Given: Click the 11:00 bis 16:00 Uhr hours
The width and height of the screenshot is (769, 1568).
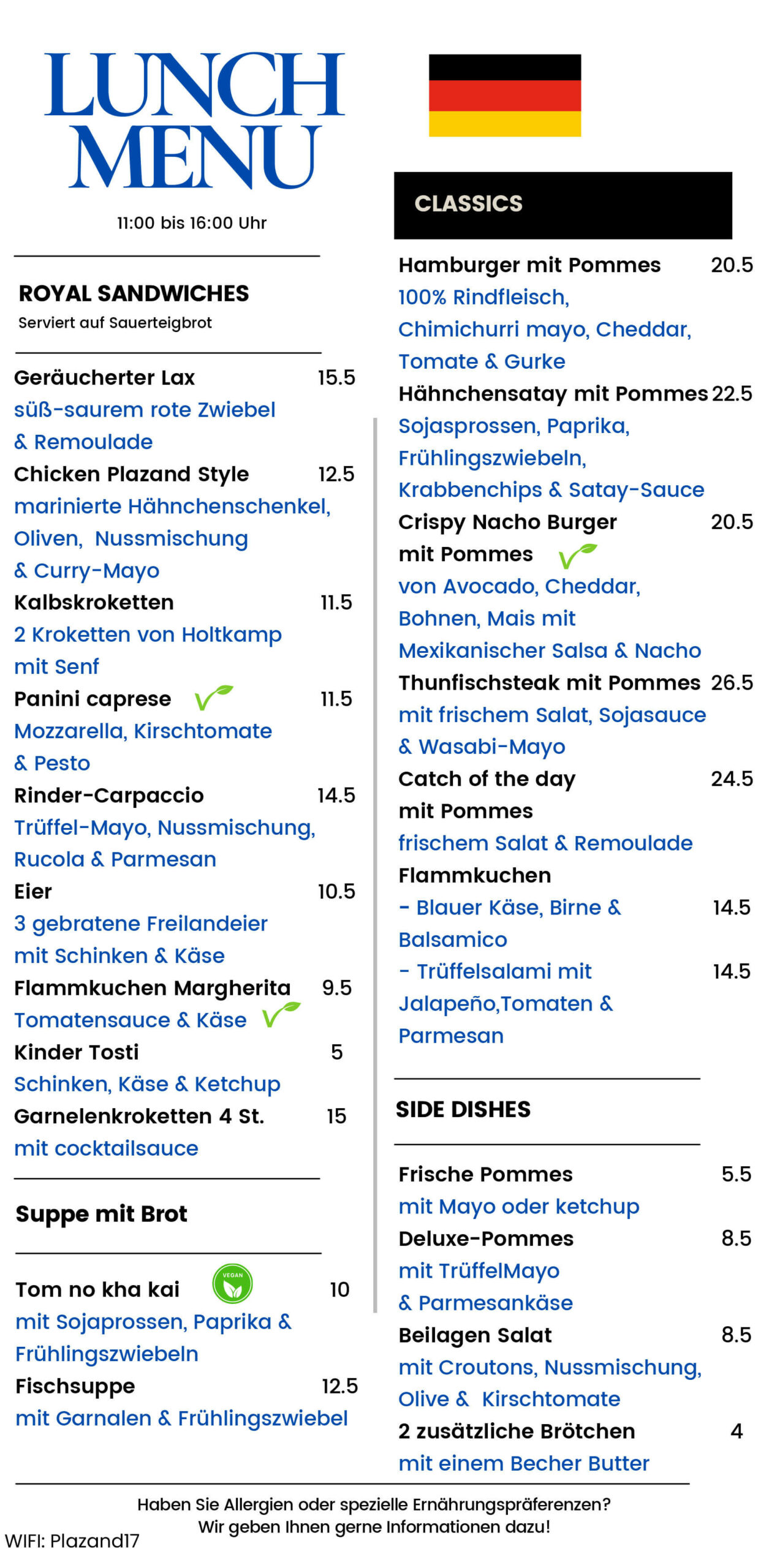Looking at the screenshot, I should coord(192,223).
